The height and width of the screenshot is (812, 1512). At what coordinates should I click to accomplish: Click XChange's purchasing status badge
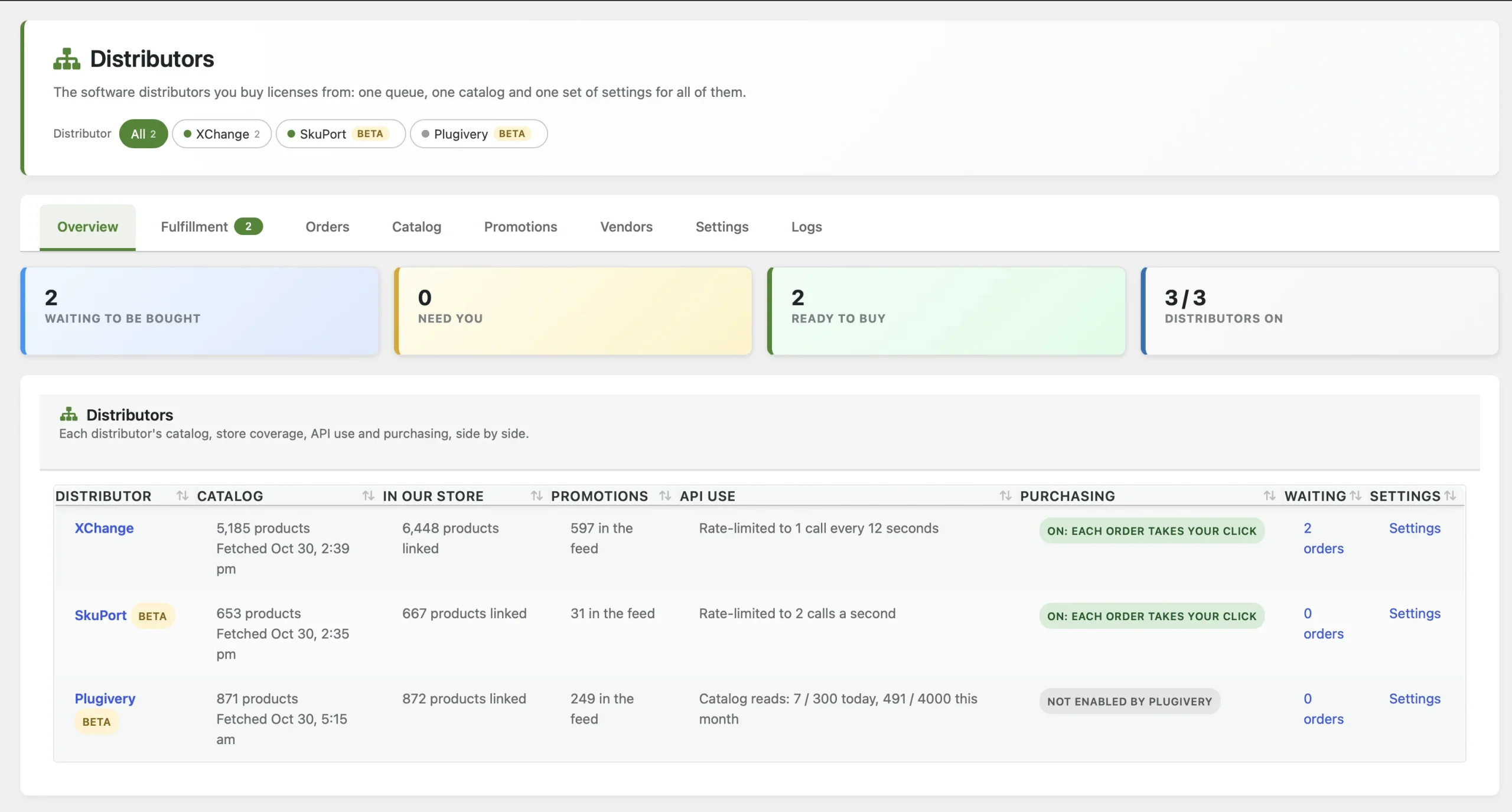click(x=1152, y=531)
